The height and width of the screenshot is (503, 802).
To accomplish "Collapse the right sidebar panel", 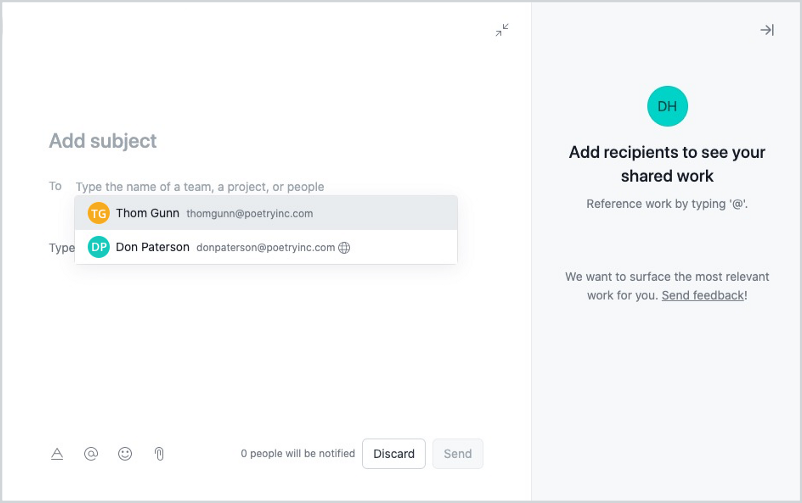I will pos(767,30).
